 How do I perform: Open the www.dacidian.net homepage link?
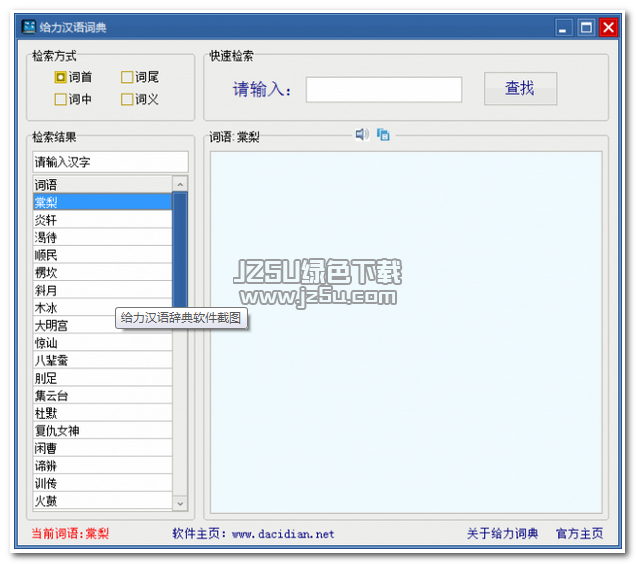pyautogui.click(x=283, y=534)
